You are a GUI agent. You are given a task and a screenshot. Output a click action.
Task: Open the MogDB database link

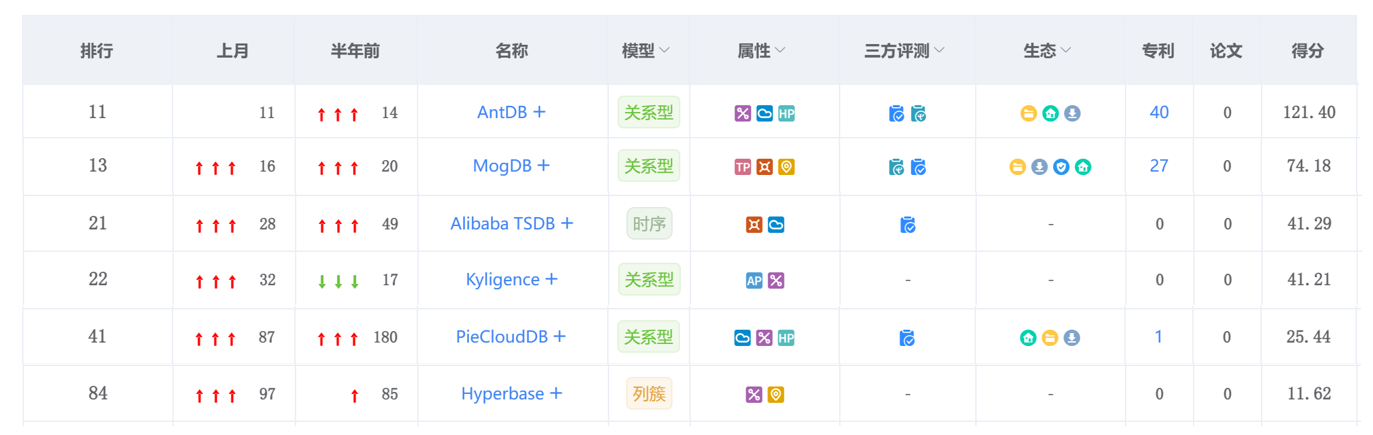point(502,166)
